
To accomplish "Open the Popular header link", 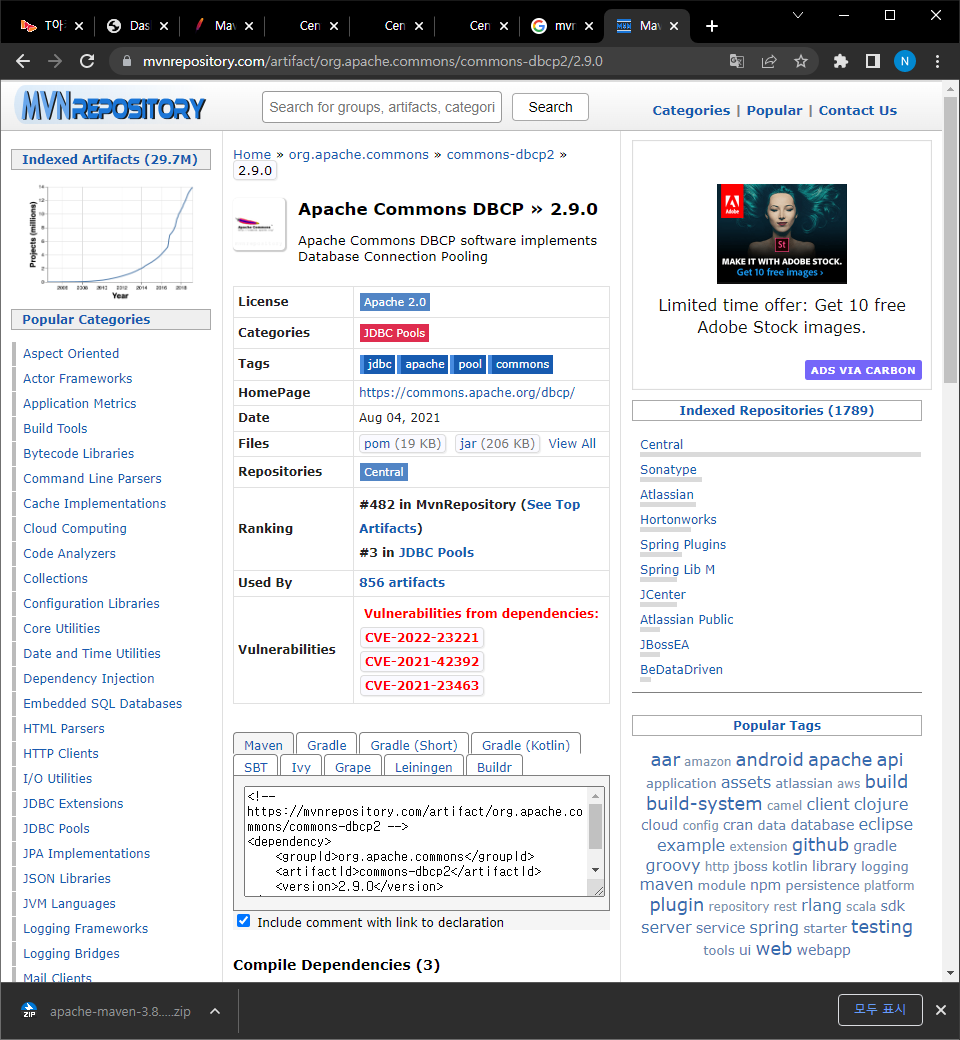I will tap(774, 111).
